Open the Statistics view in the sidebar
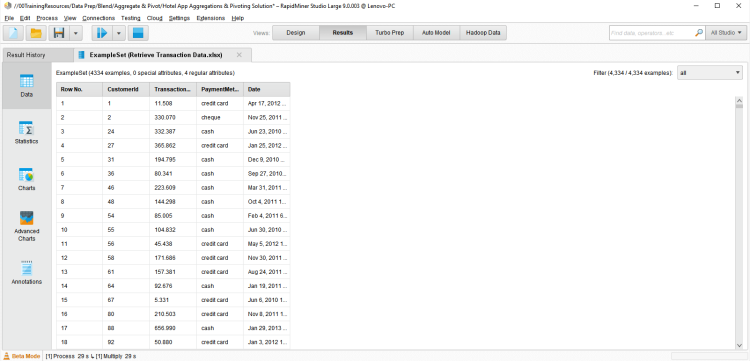Screen dimensions: 750x361 (x=26, y=132)
